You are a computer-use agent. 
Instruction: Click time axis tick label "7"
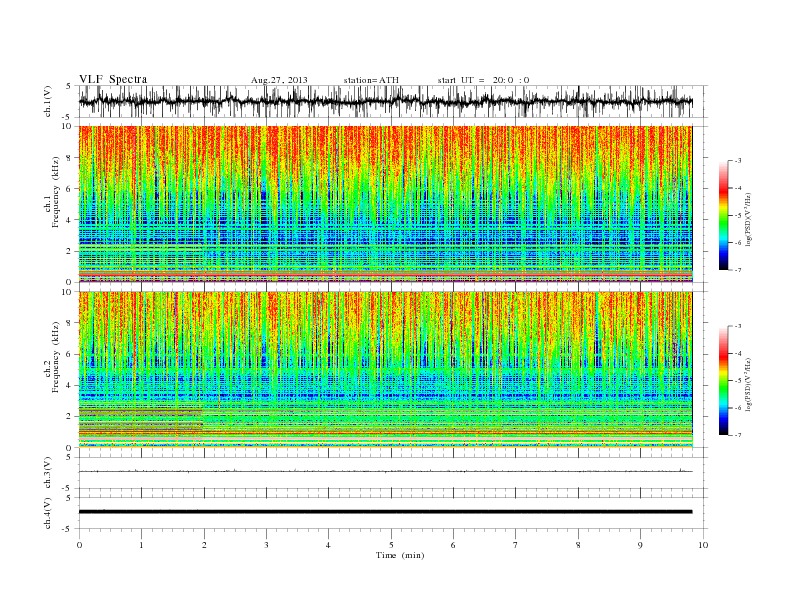(516, 545)
